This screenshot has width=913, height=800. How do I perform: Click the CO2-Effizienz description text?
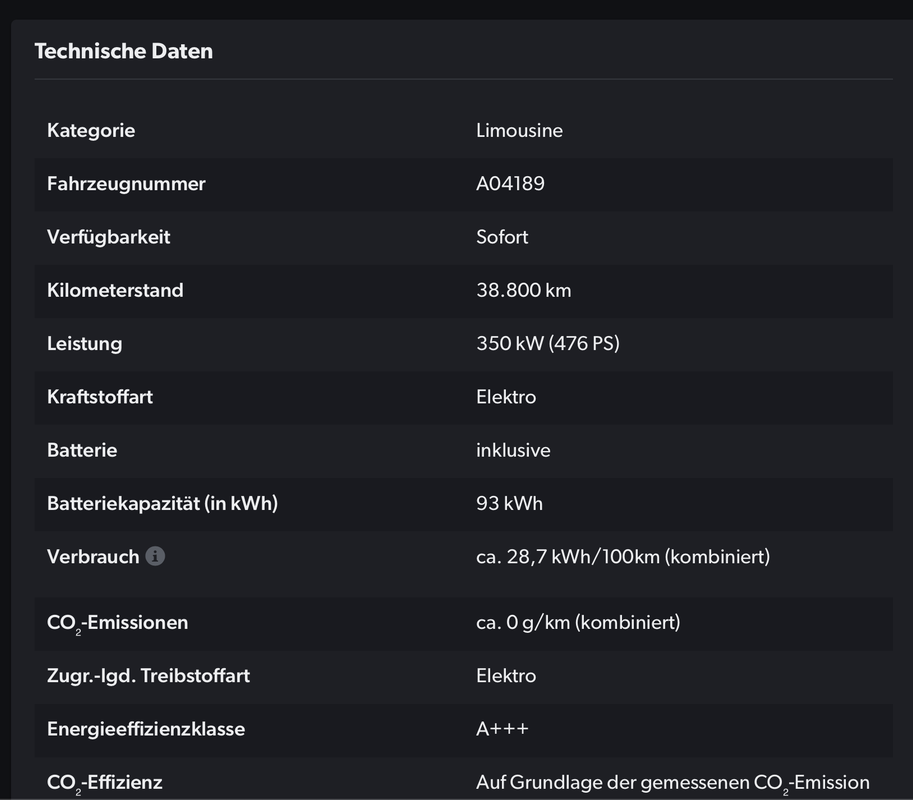tap(673, 783)
